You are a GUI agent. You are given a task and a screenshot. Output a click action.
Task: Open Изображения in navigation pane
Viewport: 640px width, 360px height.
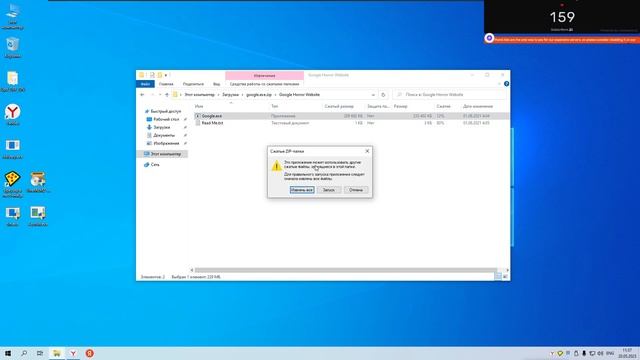[x=166, y=143]
